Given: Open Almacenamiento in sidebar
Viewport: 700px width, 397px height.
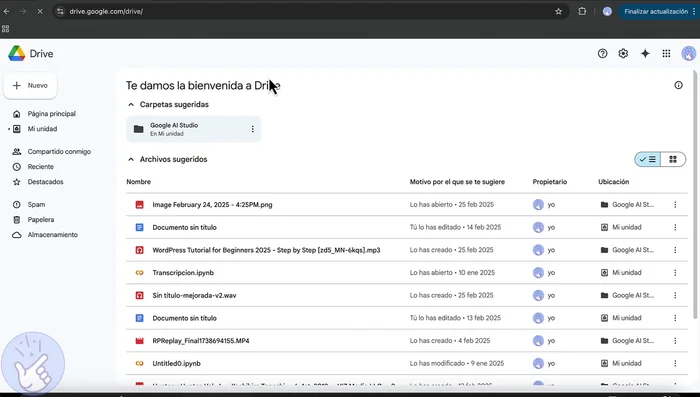Looking at the screenshot, I should tap(52, 235).
